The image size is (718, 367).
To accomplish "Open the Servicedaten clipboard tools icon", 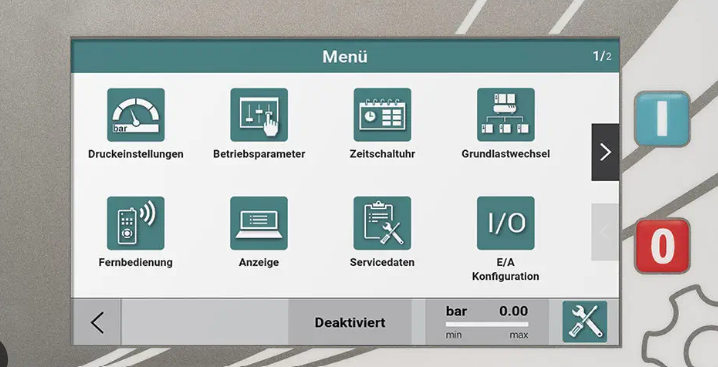I will [x=382, y=223].
